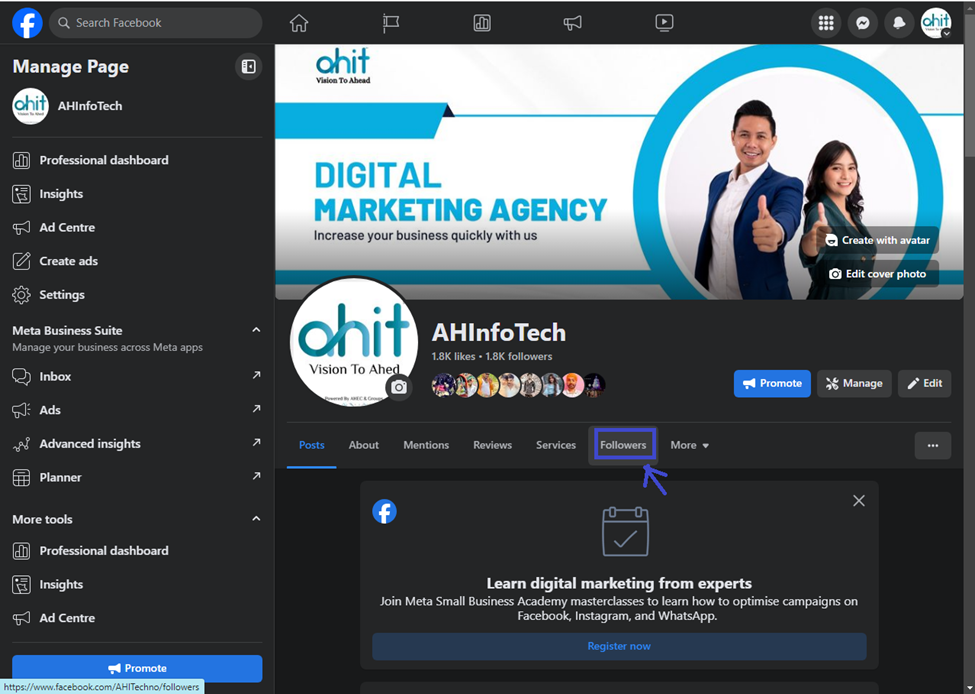The image size is (975, 694).
Task: Click Edit cover photo button
Action: click(877, 274)
